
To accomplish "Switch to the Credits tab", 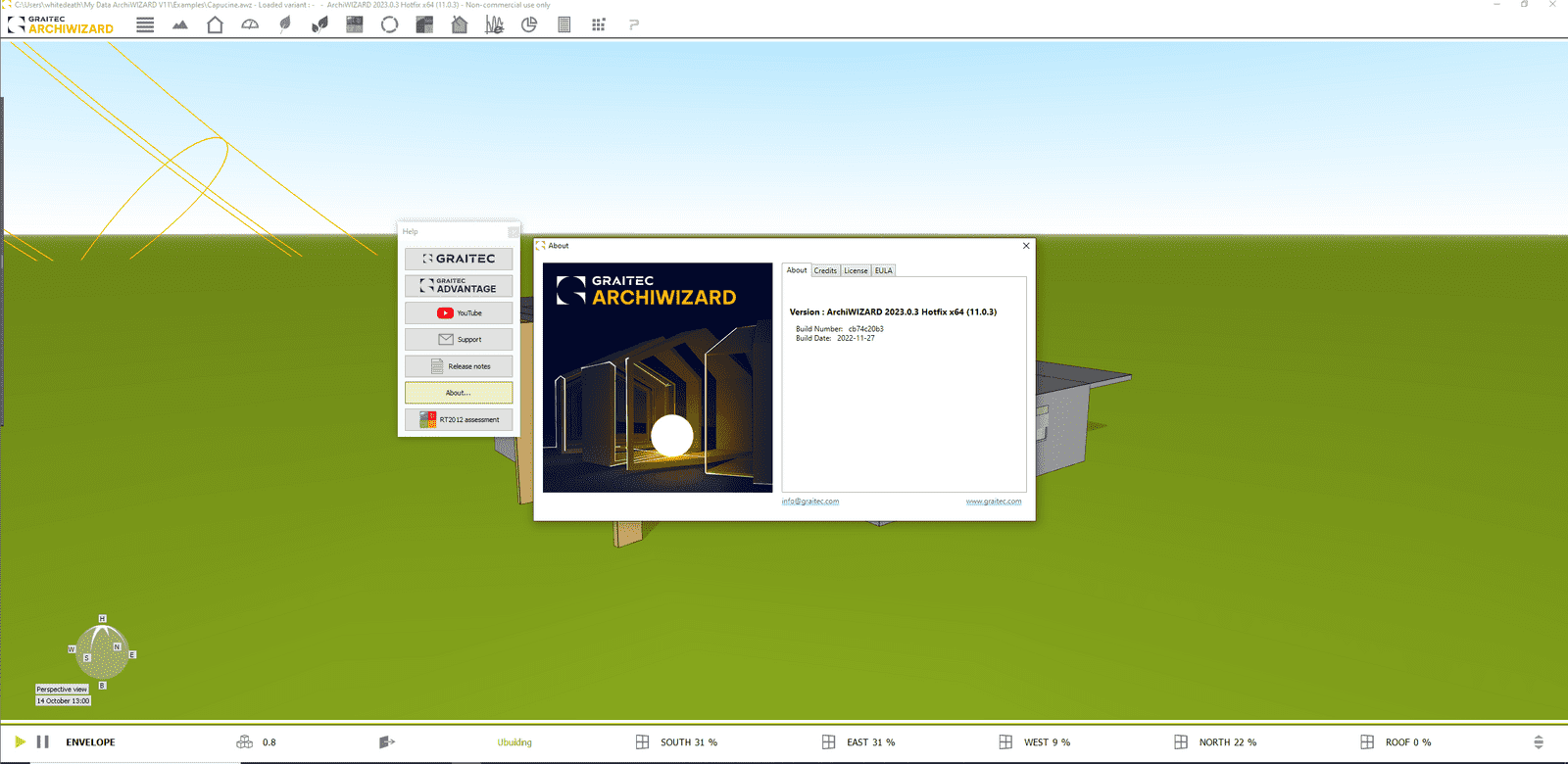I will pyautogui.click(x=826, y=270).
